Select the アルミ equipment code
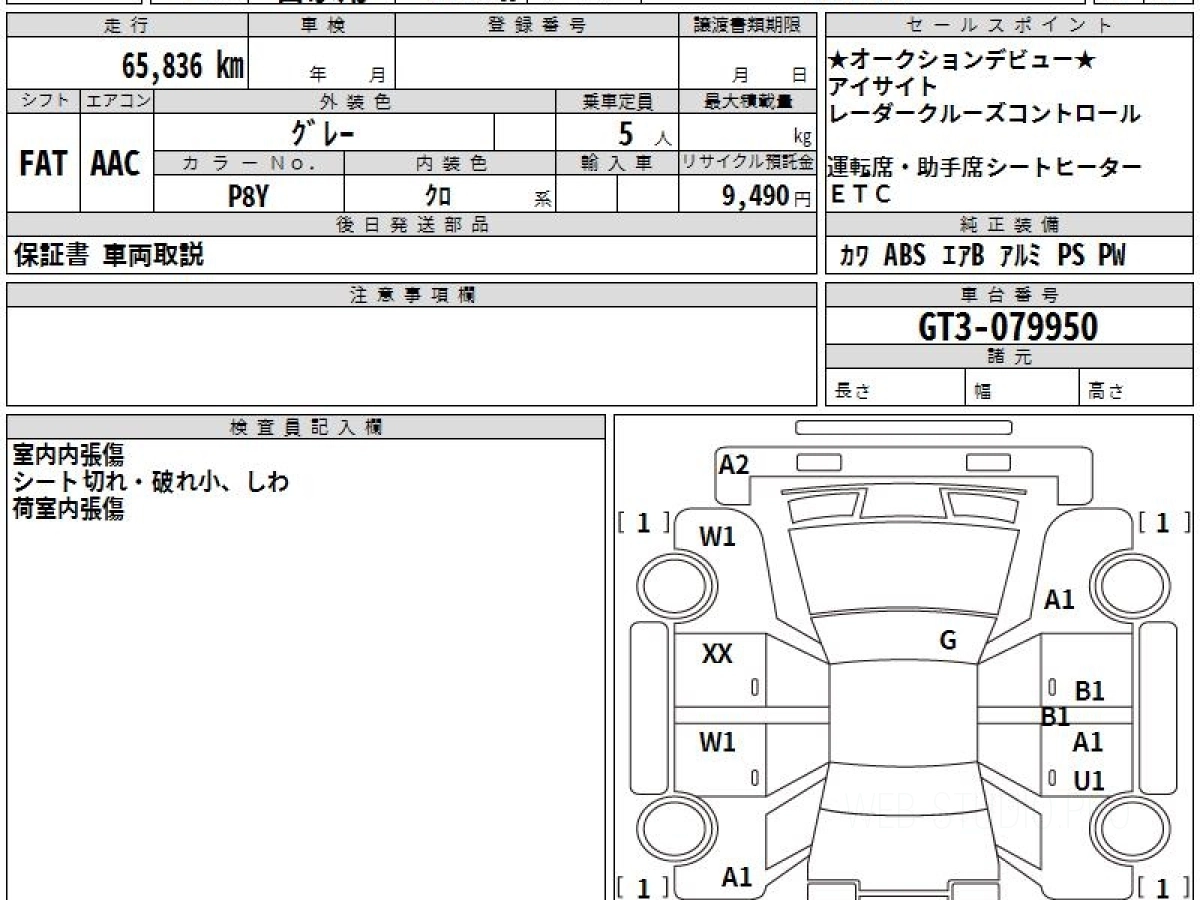1200x900 pixels. point(1021,256)
